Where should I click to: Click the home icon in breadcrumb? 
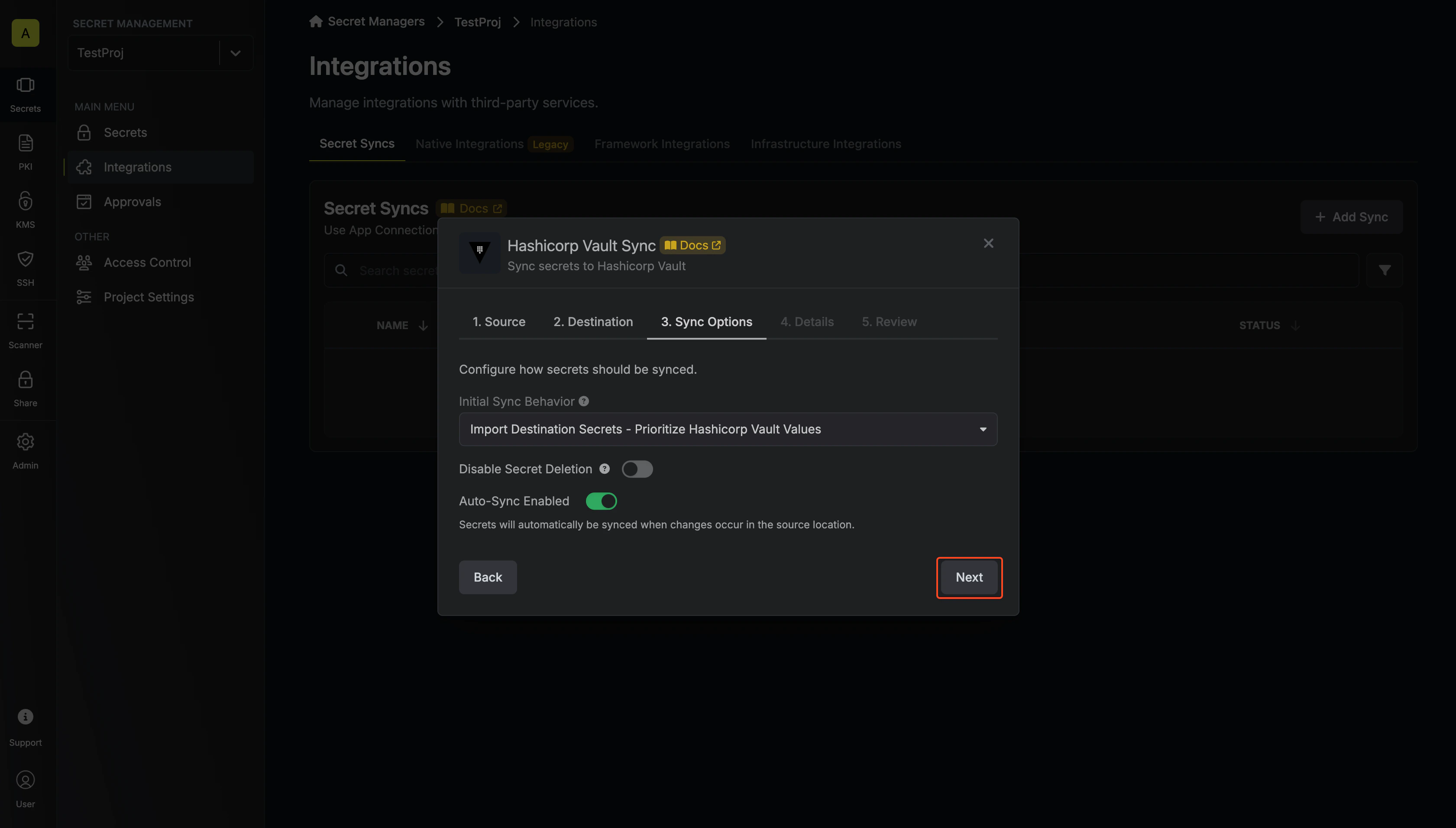coord(316,22)
